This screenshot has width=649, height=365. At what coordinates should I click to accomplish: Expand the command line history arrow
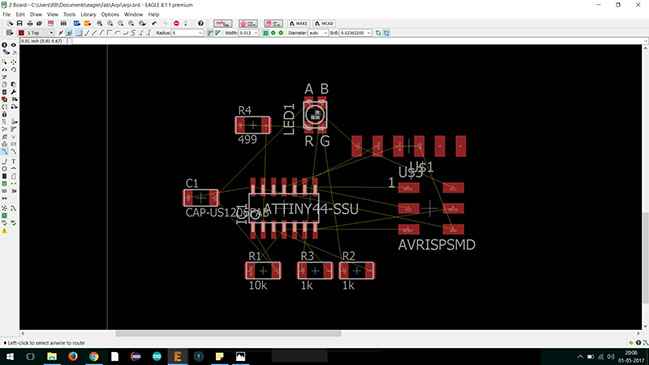pyautogui.click(x=645, y=41)
